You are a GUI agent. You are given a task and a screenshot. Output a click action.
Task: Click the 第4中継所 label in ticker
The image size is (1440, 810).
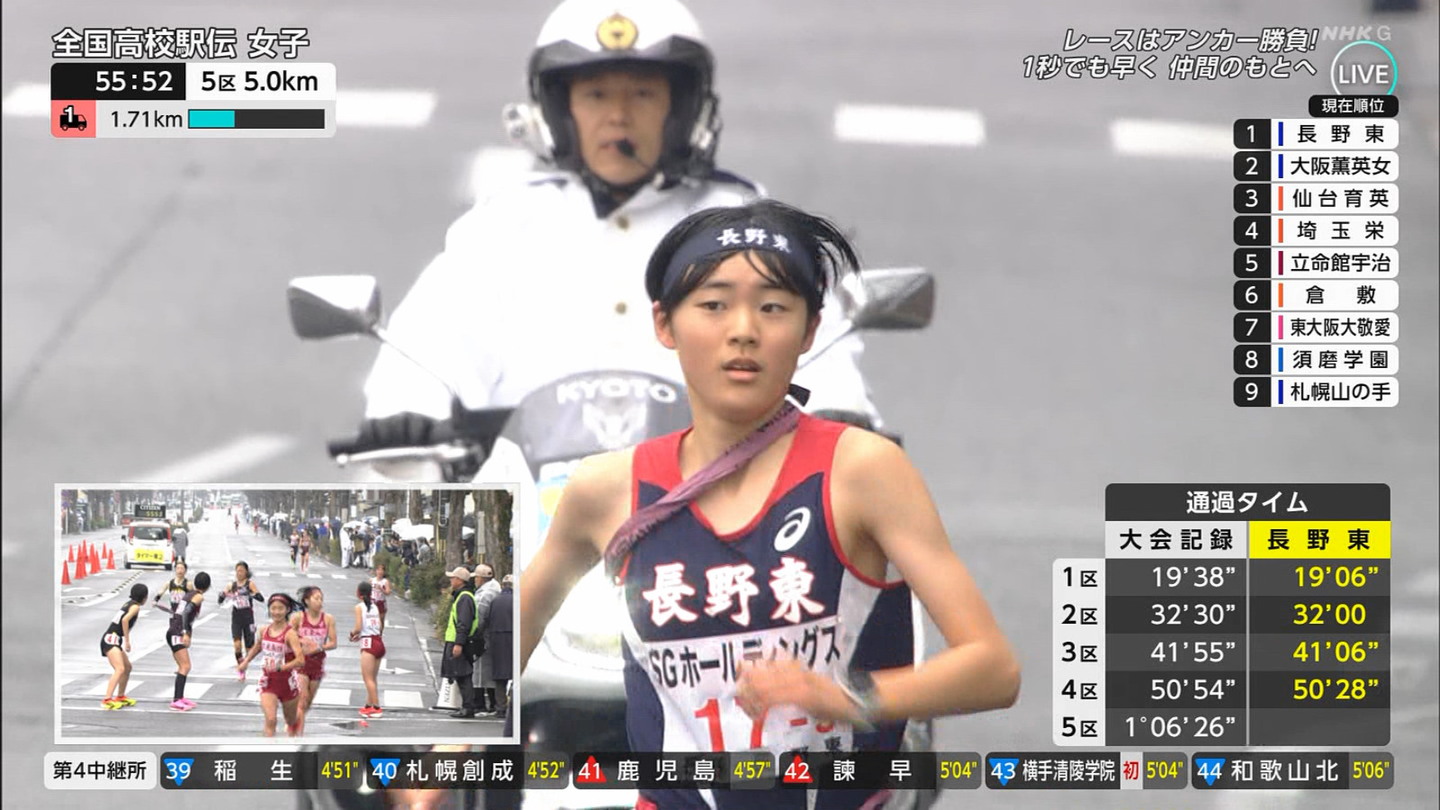100,771
